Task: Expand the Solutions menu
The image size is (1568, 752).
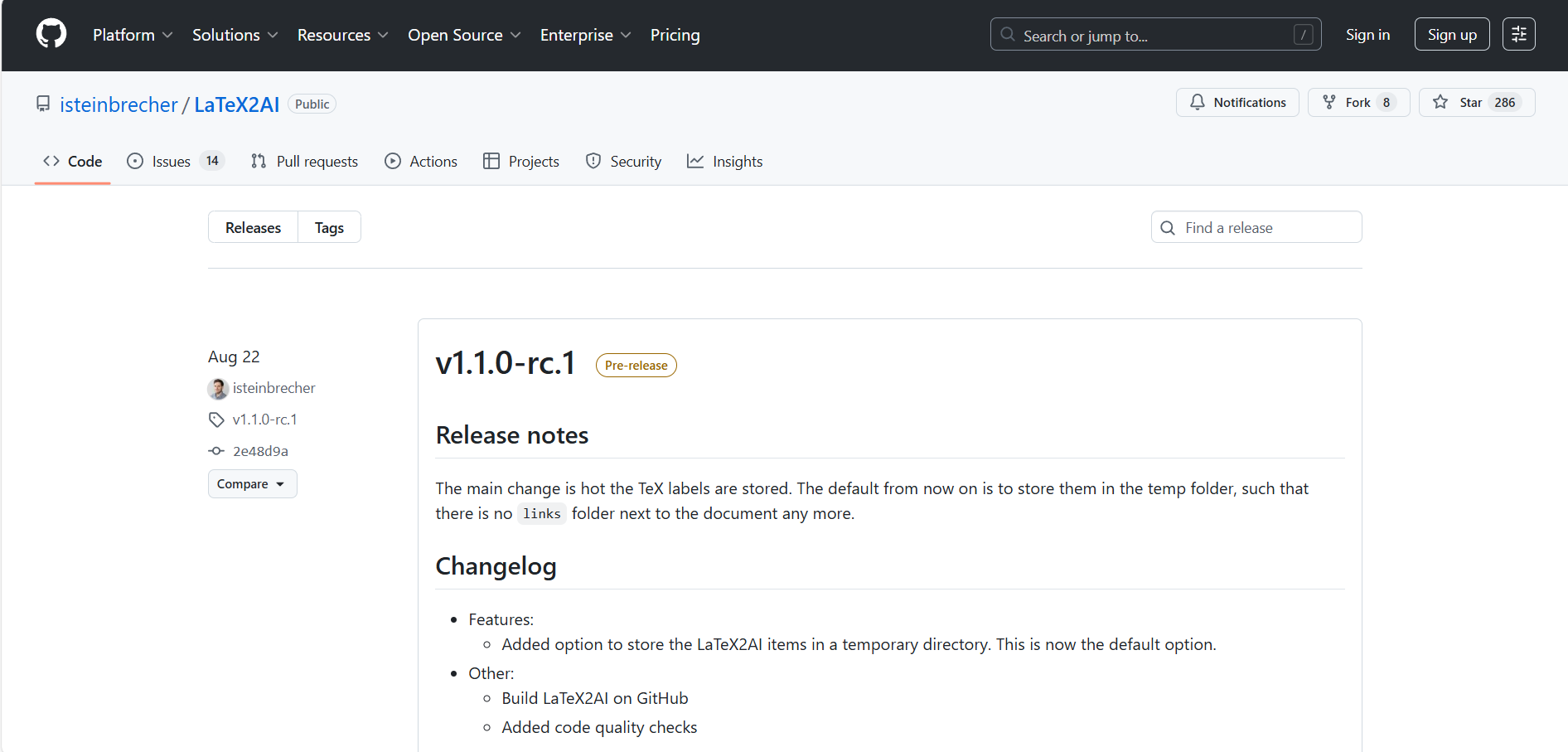Action: click(235, 35)
